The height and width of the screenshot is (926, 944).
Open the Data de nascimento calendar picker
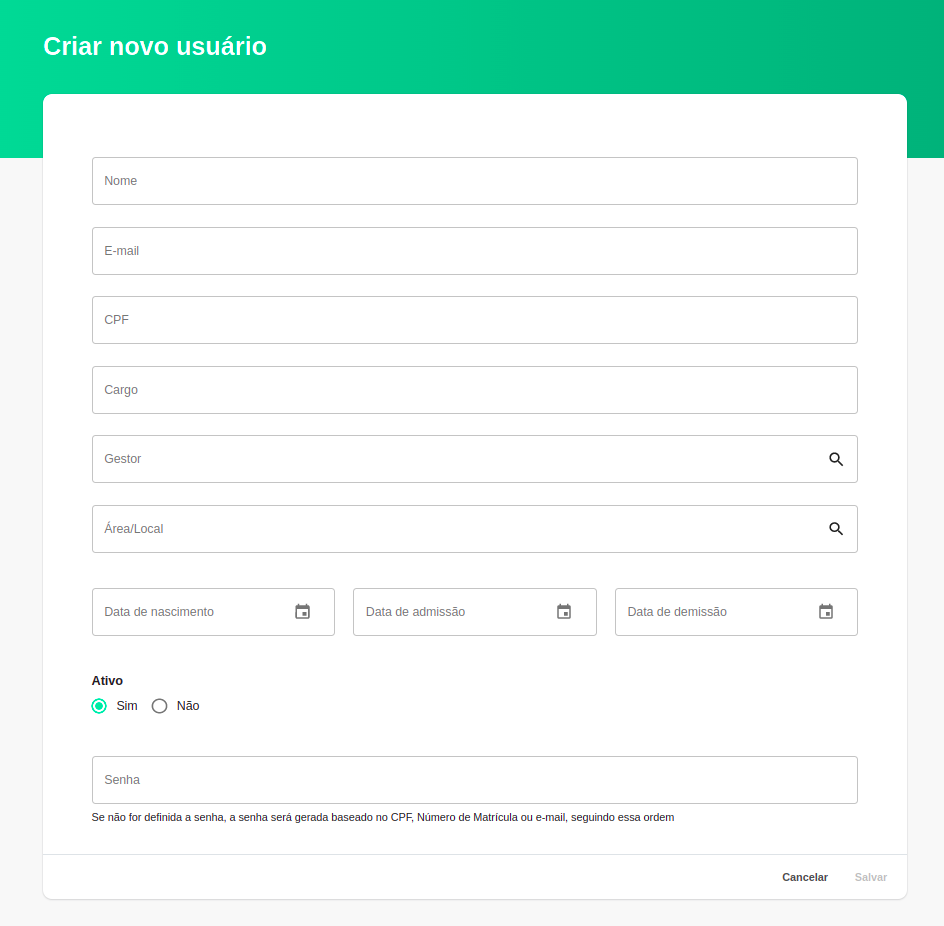[303, 611]
